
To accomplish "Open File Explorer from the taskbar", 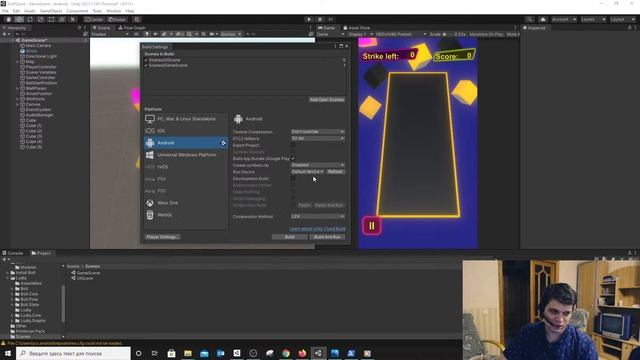I will click(188, 353).
